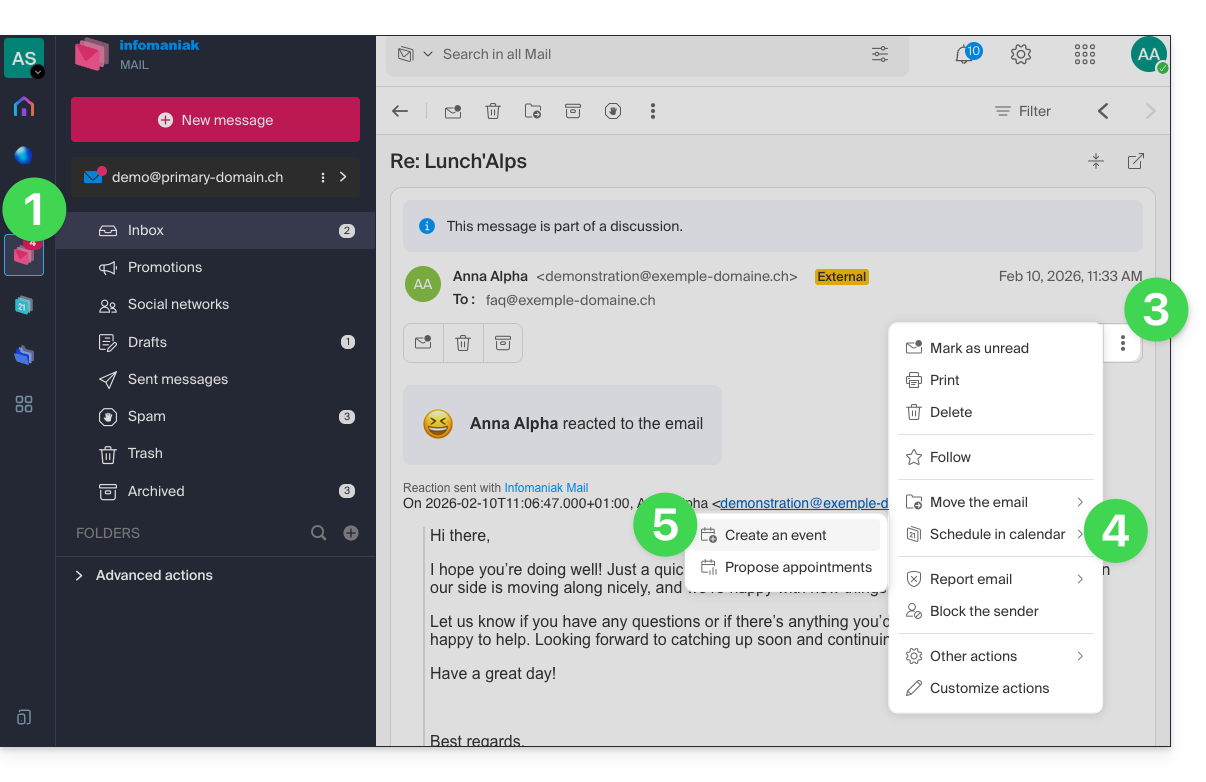
Task: Open the apps grid icon in header
Action: [1085, 54]
